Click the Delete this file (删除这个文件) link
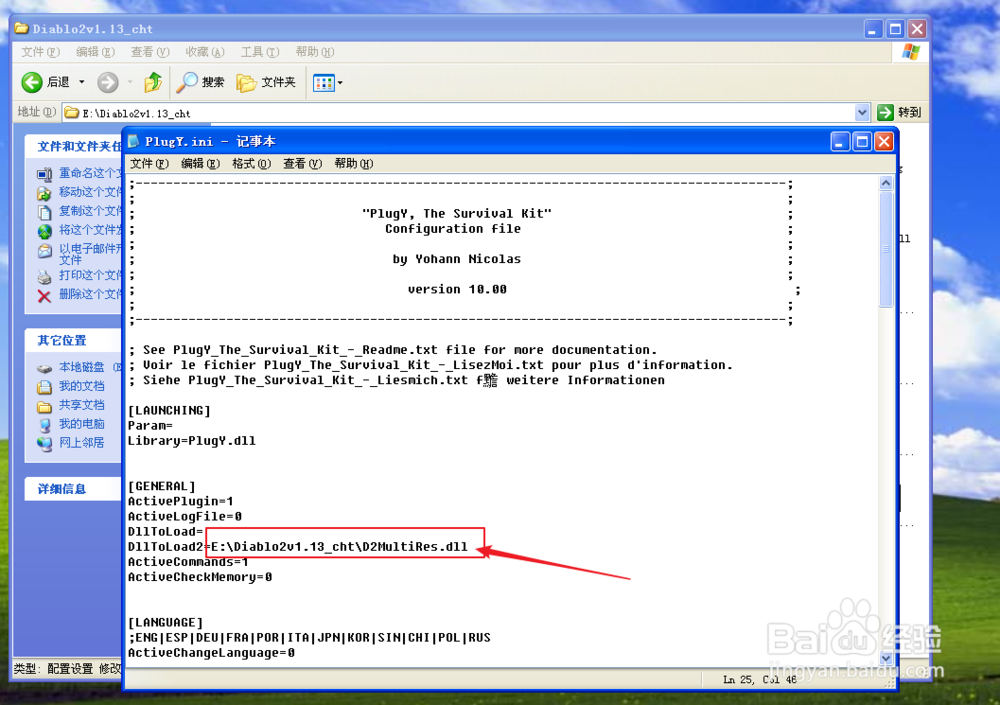 [90, 294]
